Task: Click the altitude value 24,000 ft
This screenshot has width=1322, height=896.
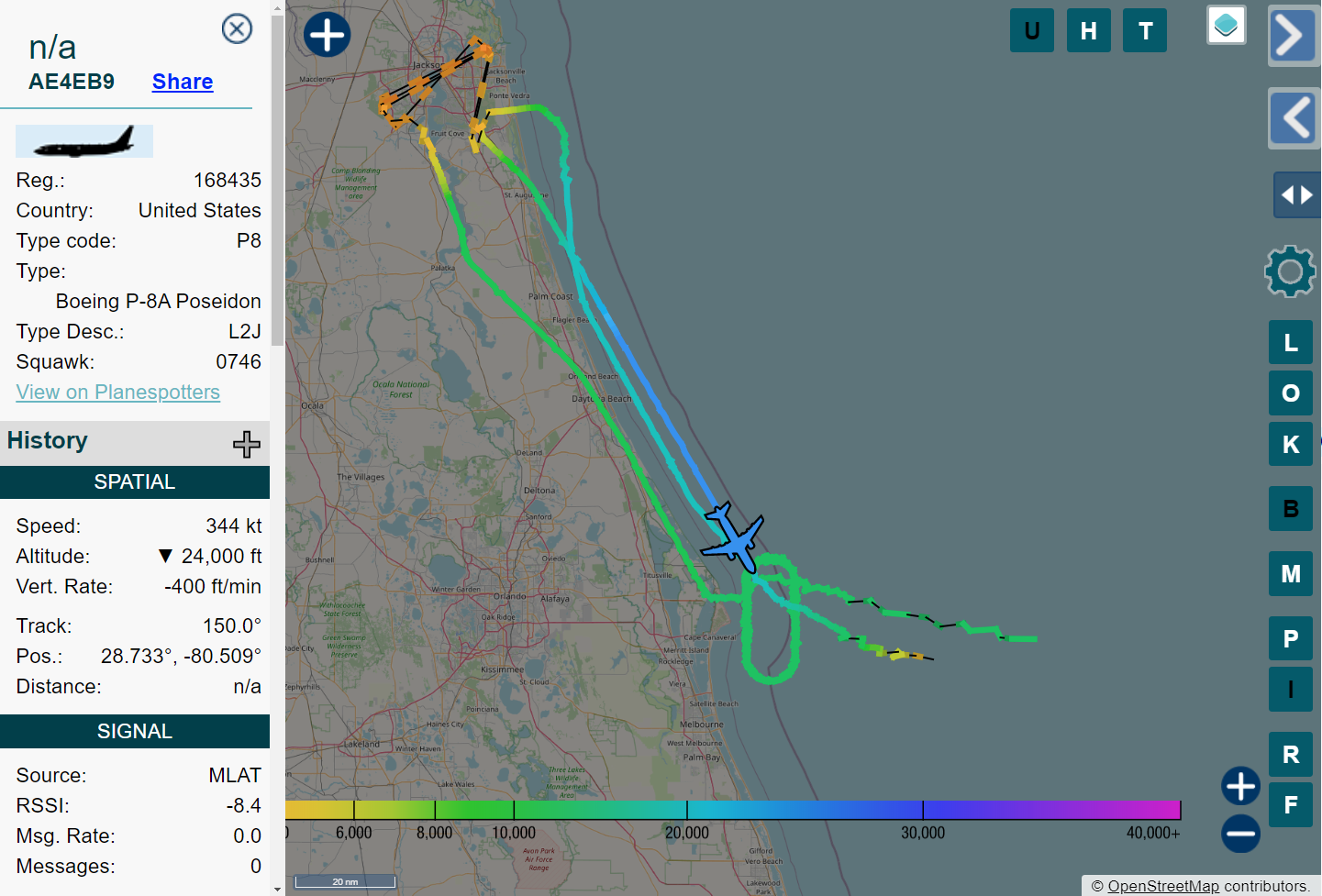Action: [221, 557]
